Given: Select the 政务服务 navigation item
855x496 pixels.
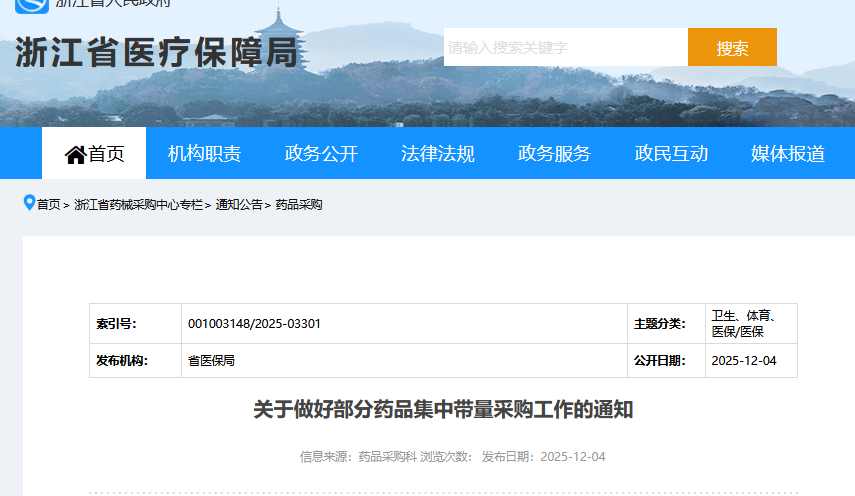Looking at the screenshot, I should pyautogui.click(x=554, y=153).
